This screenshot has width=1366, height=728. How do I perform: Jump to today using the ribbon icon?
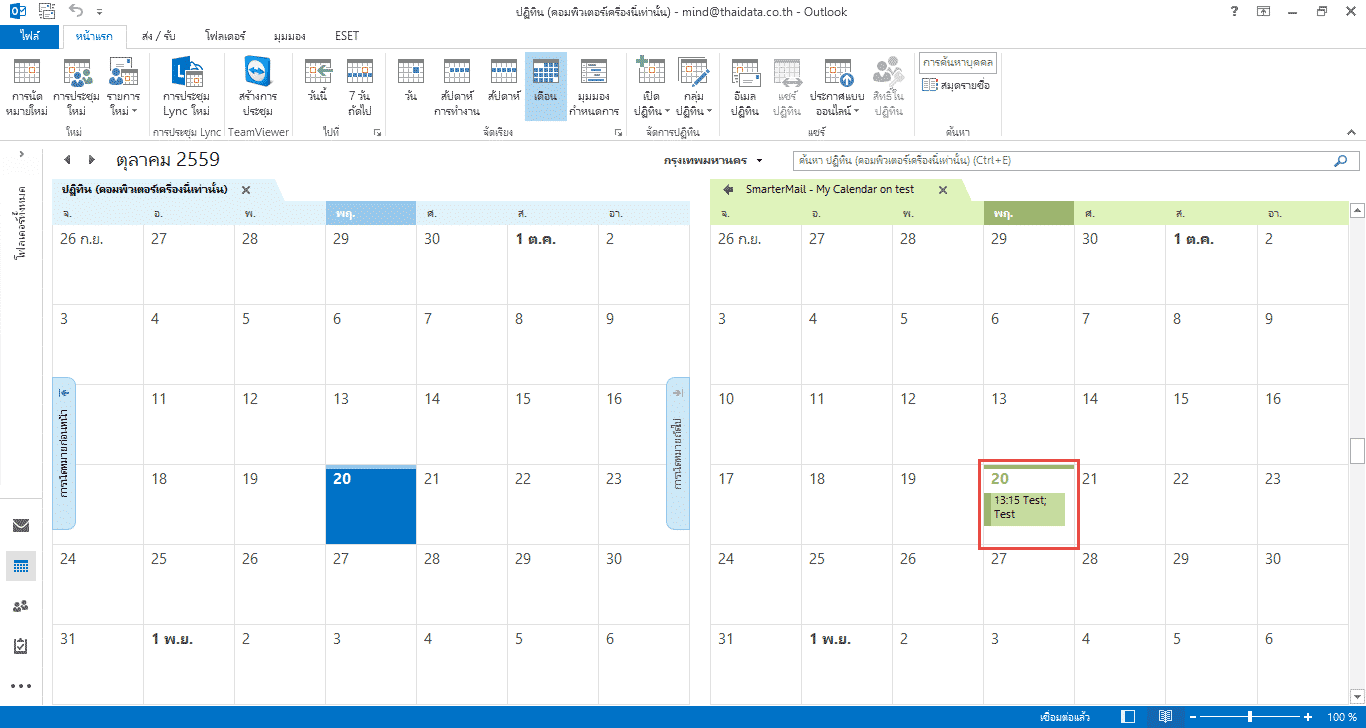(318, 87)
